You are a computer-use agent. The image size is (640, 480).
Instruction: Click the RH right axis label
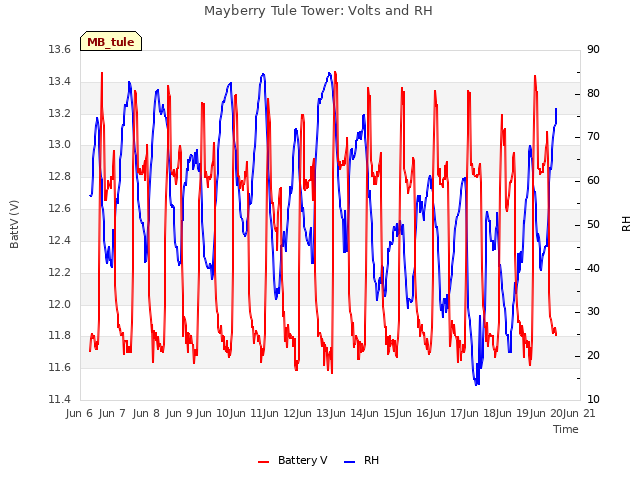(x=626, y=224)
